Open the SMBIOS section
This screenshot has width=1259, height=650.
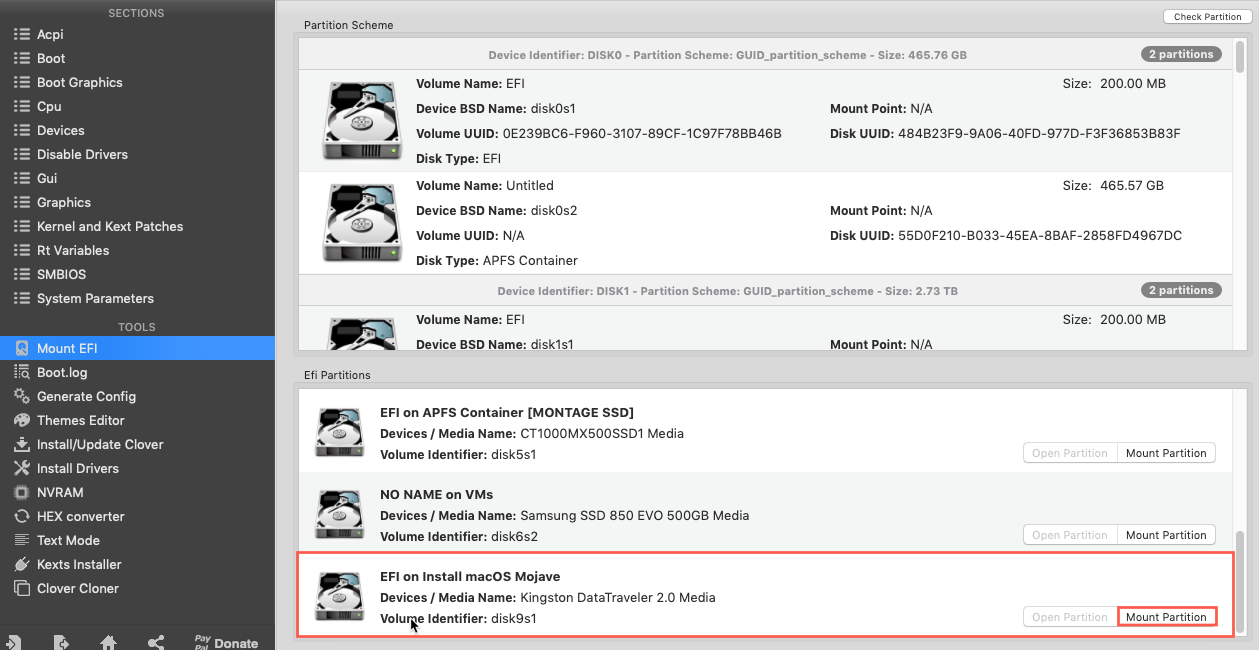(x=137, y=274)
